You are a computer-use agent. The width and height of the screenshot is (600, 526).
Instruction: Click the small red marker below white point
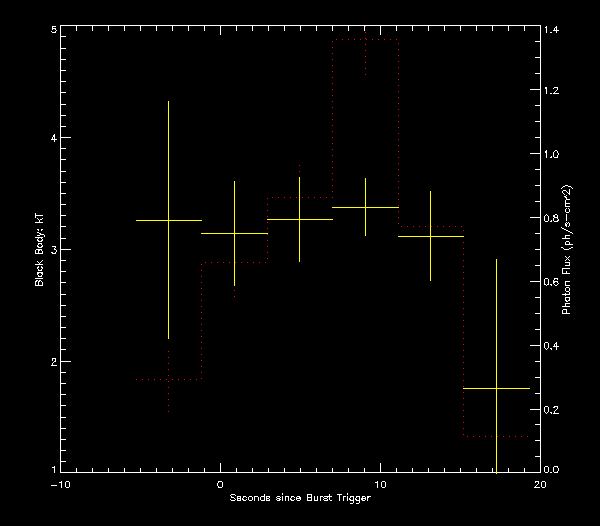pos(234,293)
